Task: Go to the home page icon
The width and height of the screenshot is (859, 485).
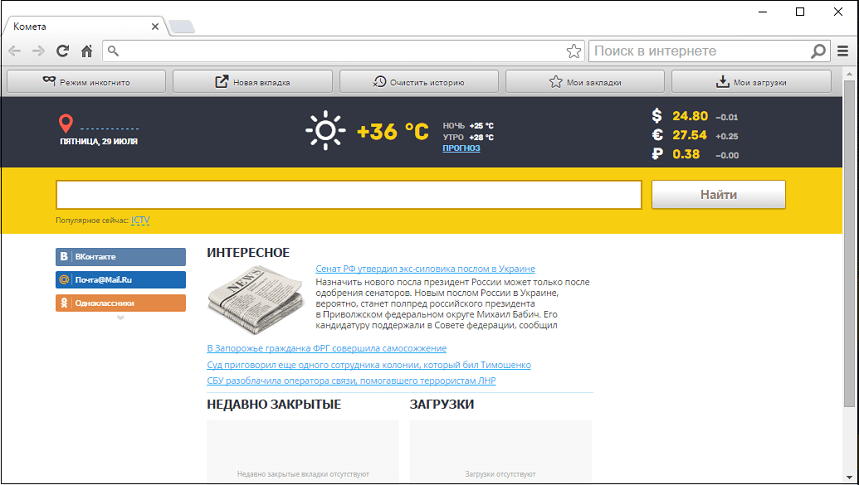Action: pyautogui.click(x=87, y=51)
